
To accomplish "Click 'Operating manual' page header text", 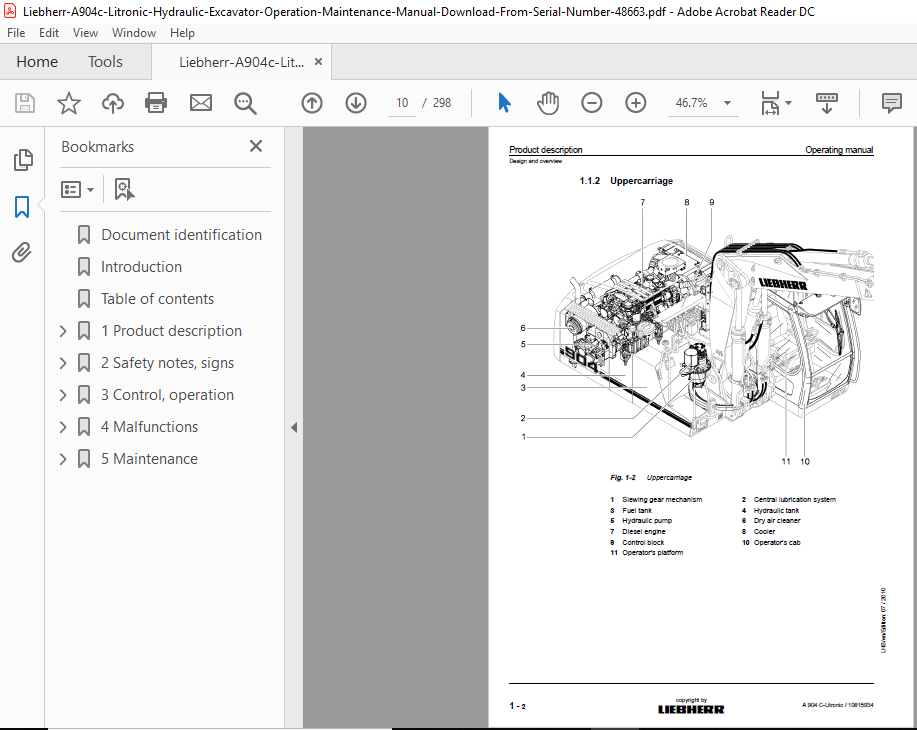I will pos(839,150).
